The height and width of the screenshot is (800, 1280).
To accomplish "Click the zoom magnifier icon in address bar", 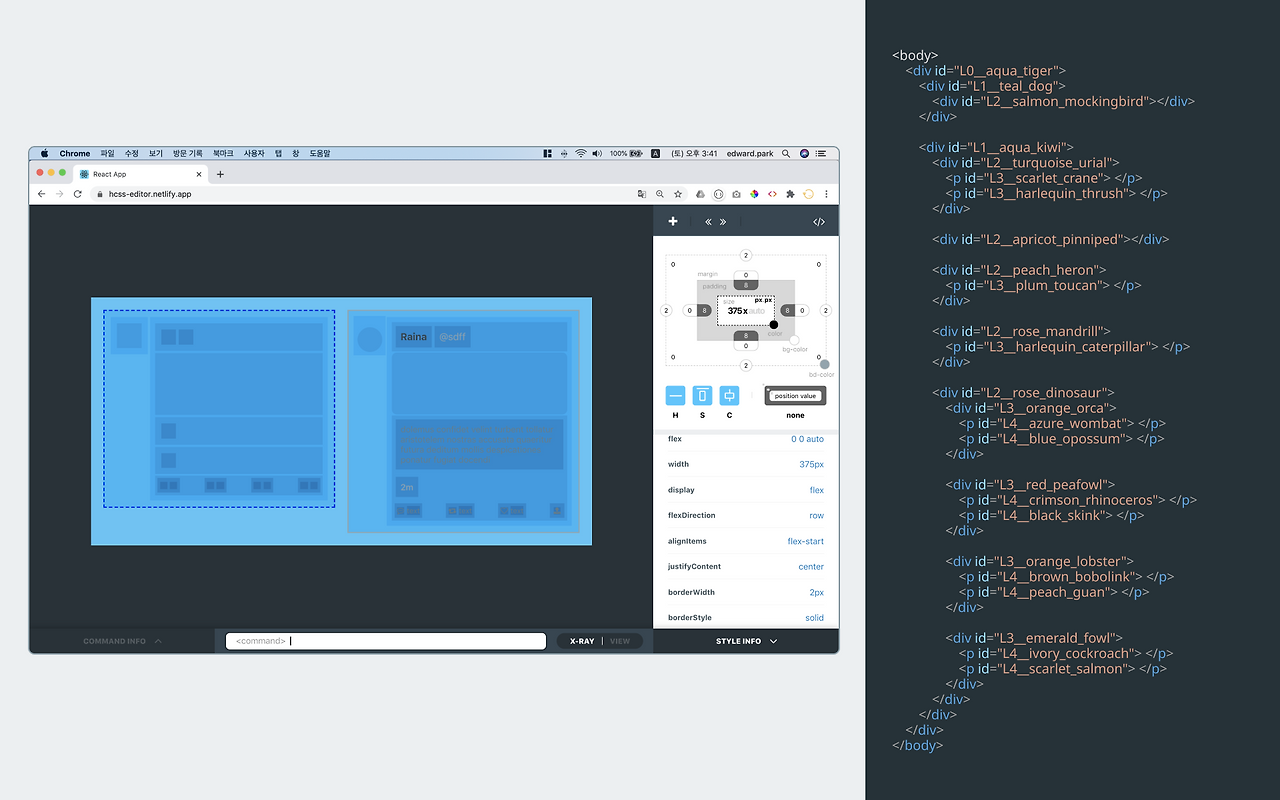I will coord(660,194).
